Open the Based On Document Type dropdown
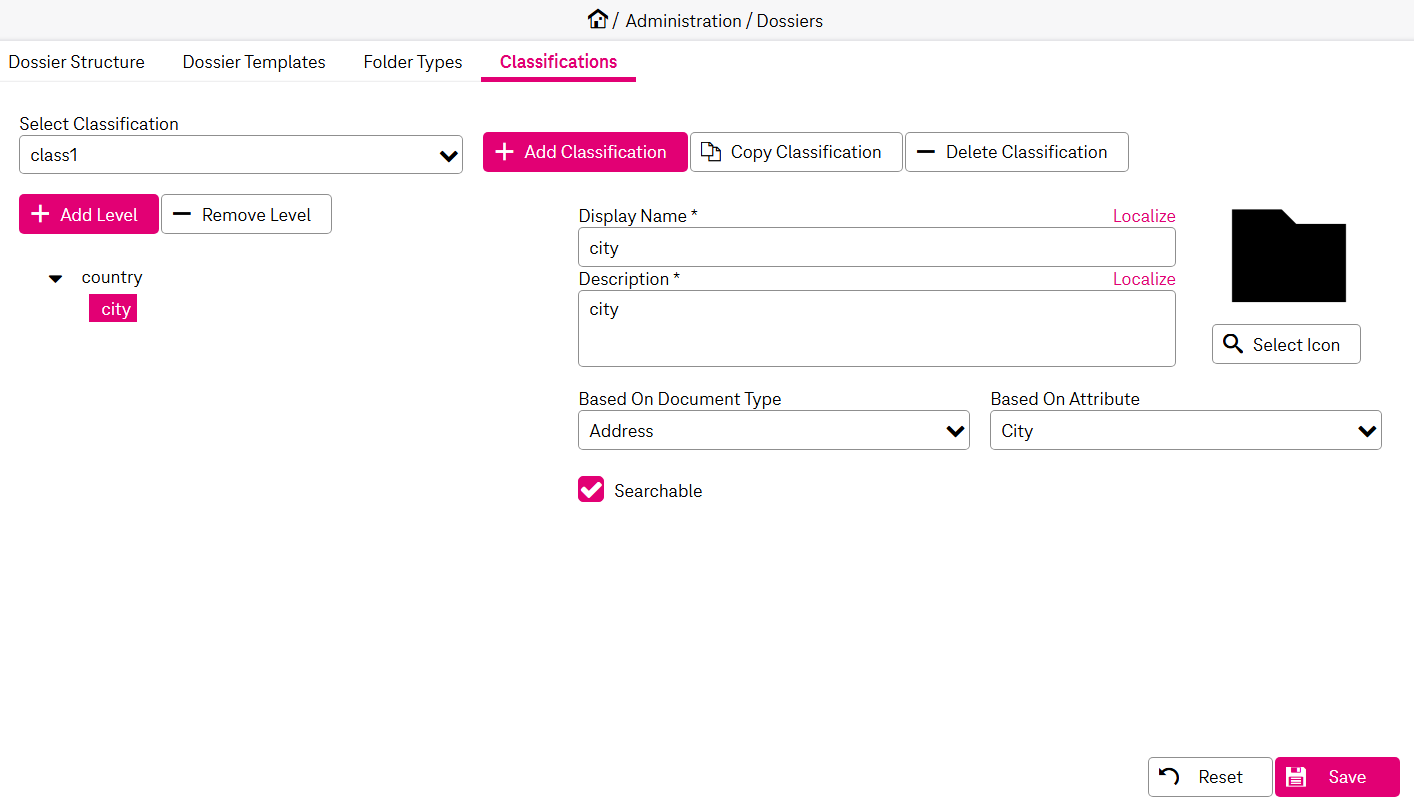 (x=773, y=431)
